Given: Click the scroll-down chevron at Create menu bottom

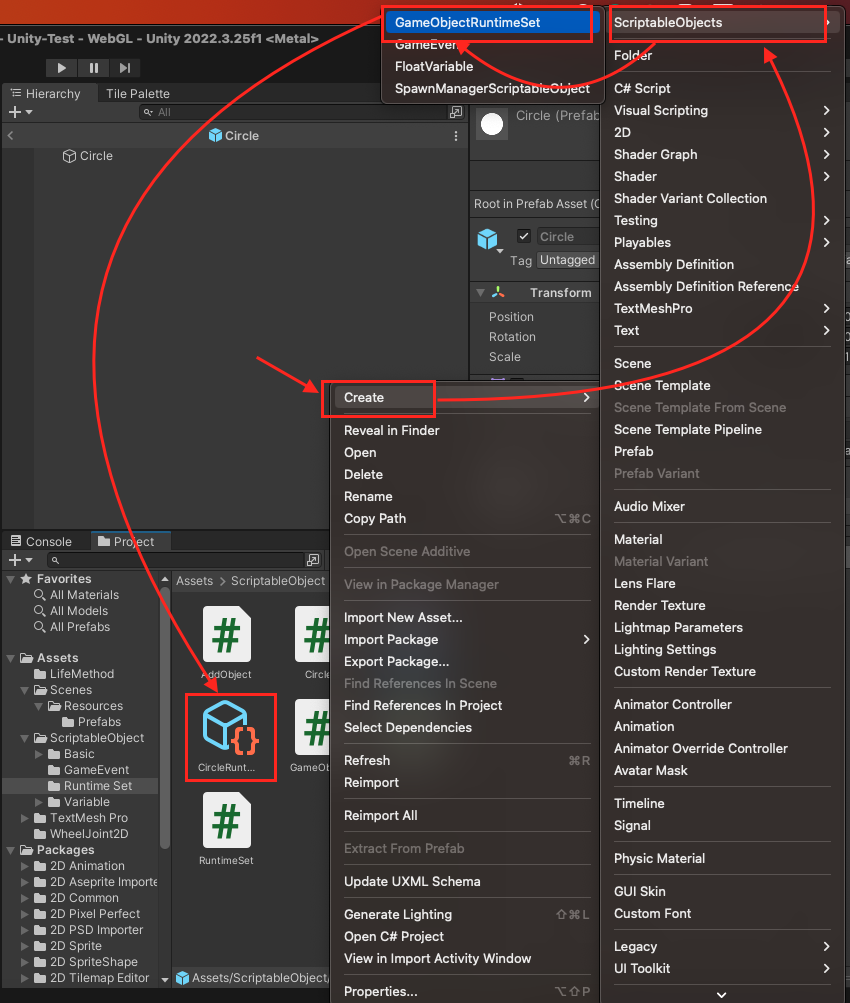Looking at the screenshot, I should pyautogui.click(x=721, y=995).
